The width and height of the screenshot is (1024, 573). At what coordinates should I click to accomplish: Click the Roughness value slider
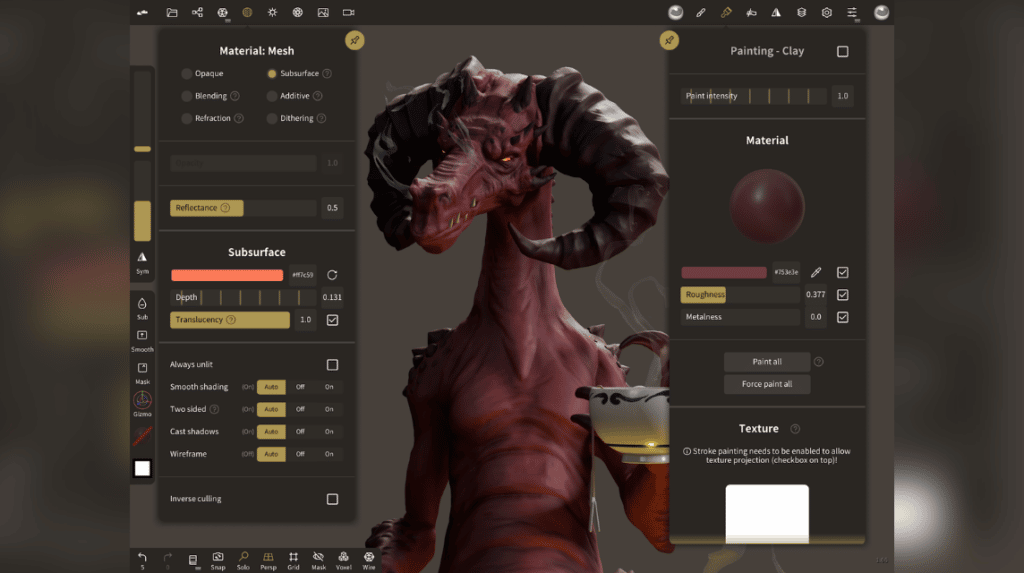[x=741, y=295]
